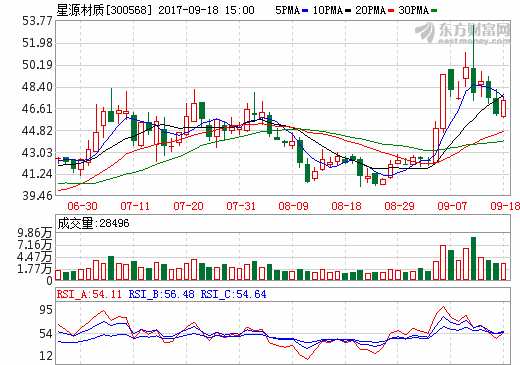
Task: Click the highest red RSI peak in September
Action: coord(443,307)
